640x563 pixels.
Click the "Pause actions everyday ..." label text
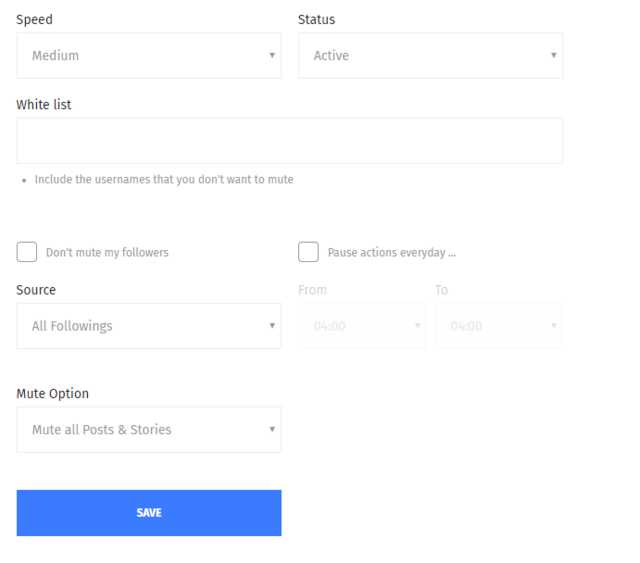coord(392,253)
